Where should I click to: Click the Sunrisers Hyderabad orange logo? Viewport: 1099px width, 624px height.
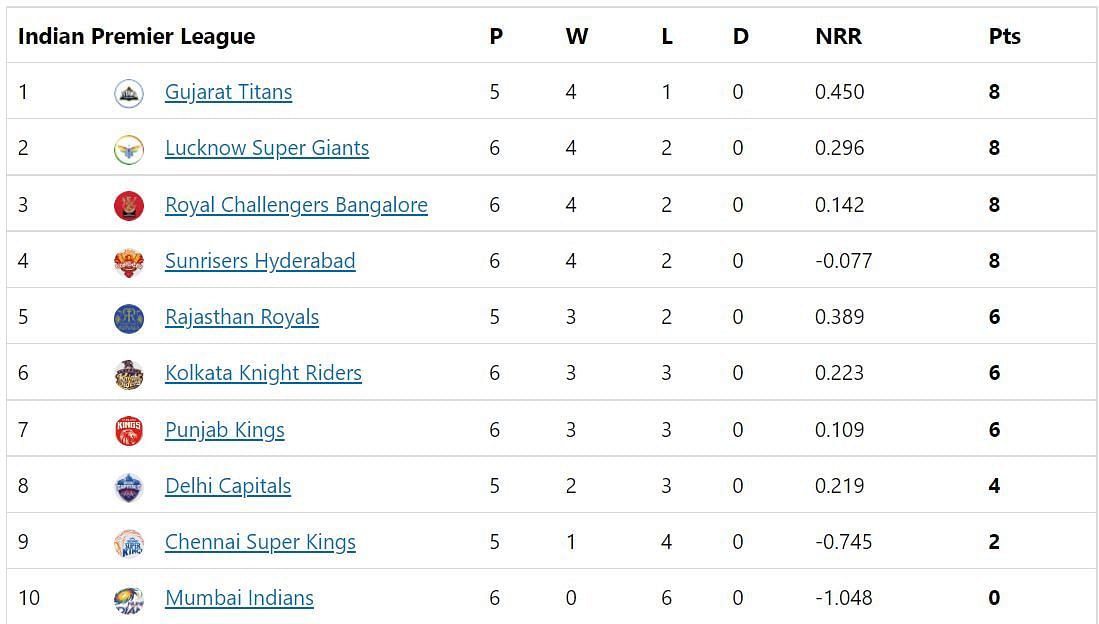pyautogui.click(x=129, y=262)
